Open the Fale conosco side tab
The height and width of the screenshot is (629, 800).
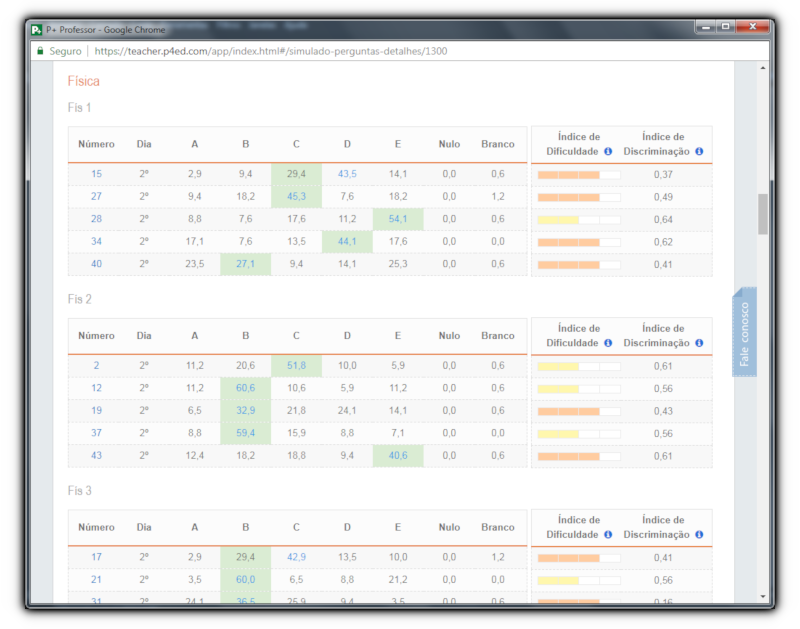(x=744, y=334)
